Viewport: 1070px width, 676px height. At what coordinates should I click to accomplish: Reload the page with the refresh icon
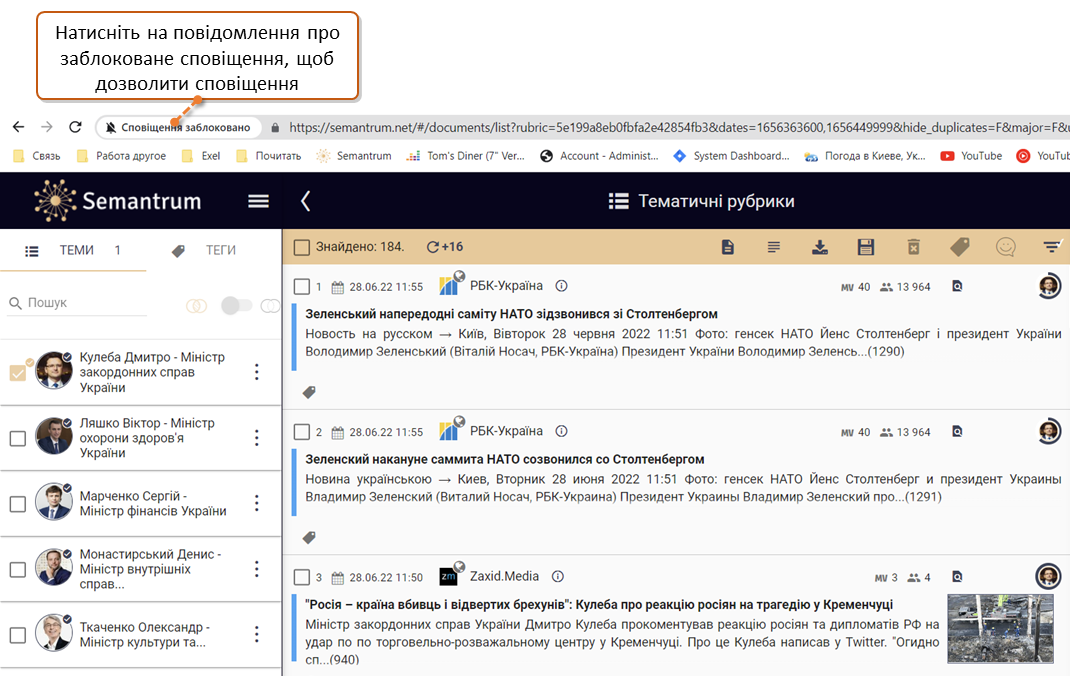pos(75,127)
